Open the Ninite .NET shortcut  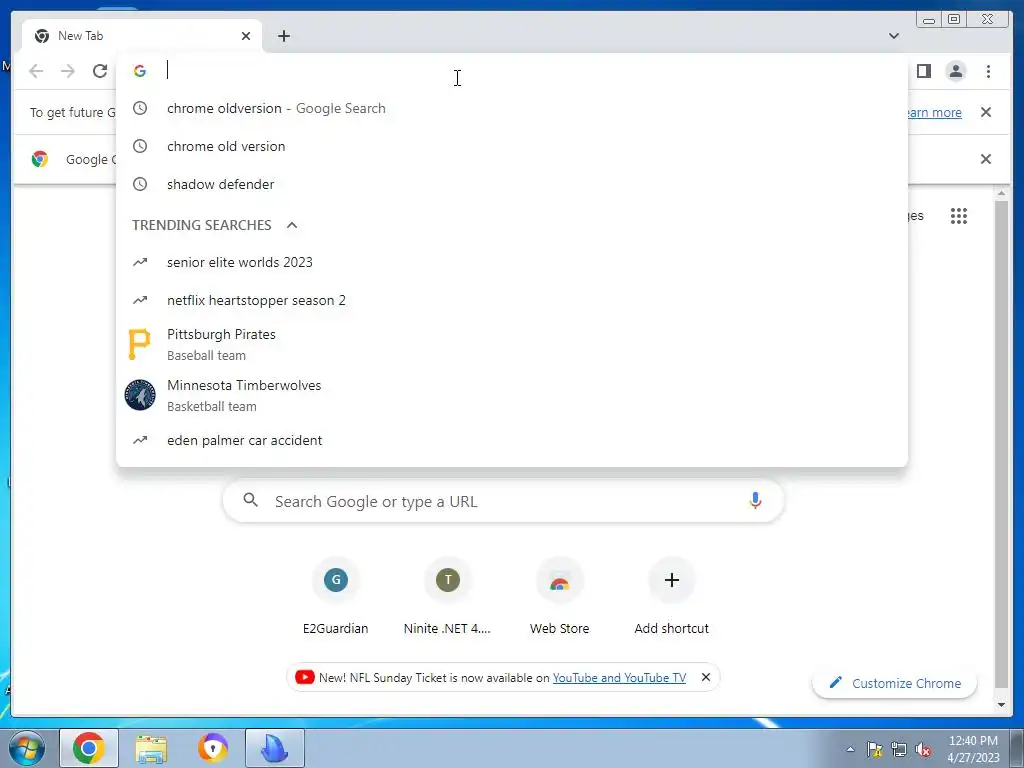point(447,596)
